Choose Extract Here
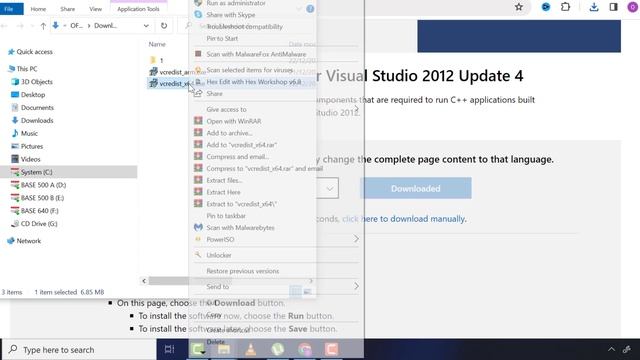This screenshot has height=360, width=640. 223,192
